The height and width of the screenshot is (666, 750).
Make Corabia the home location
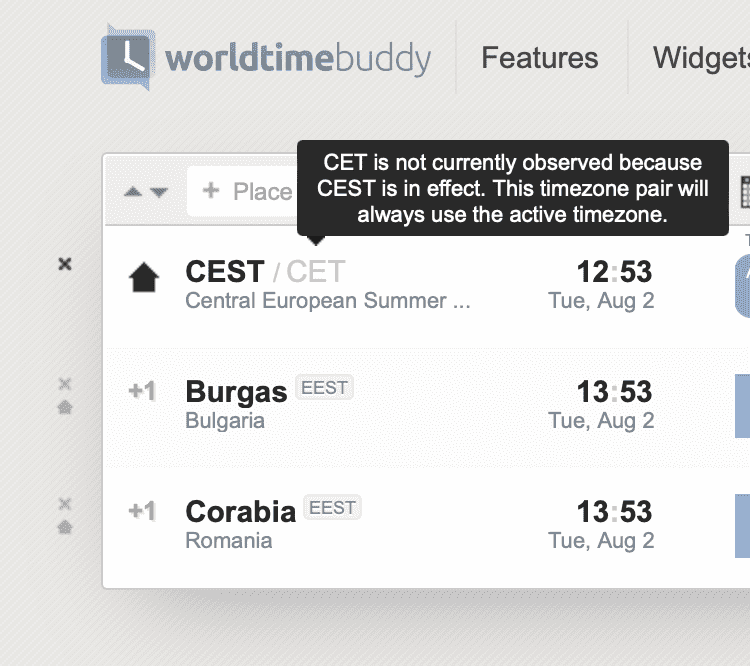point(65,527)
